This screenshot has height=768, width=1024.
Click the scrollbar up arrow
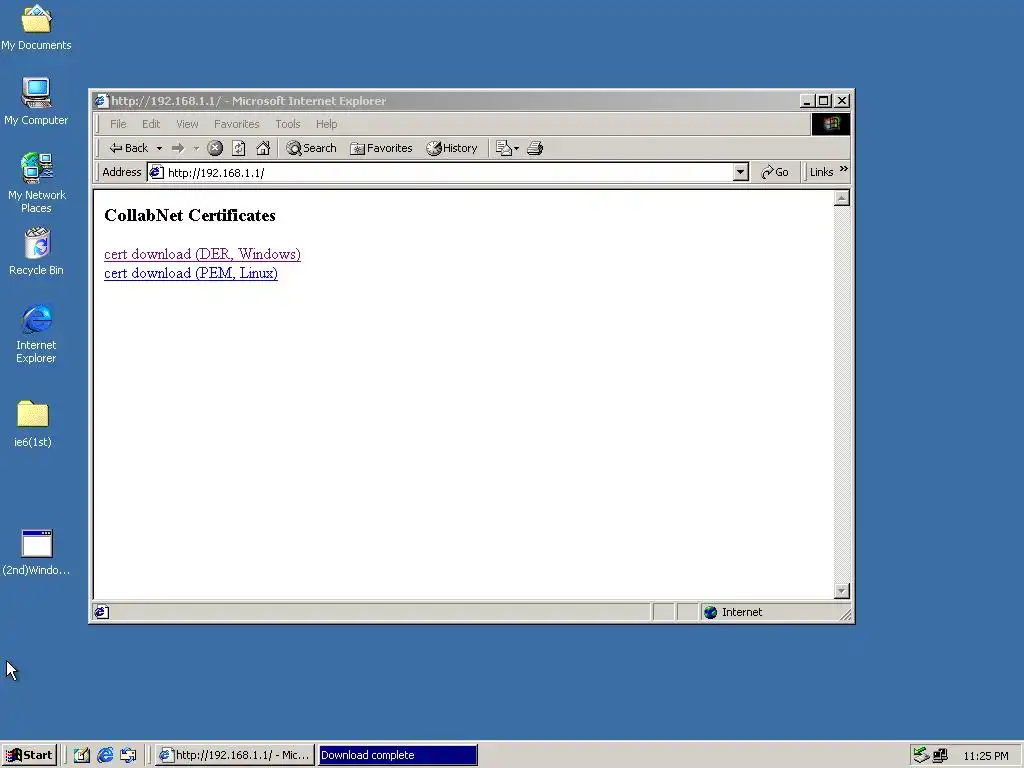click(842, 199)
